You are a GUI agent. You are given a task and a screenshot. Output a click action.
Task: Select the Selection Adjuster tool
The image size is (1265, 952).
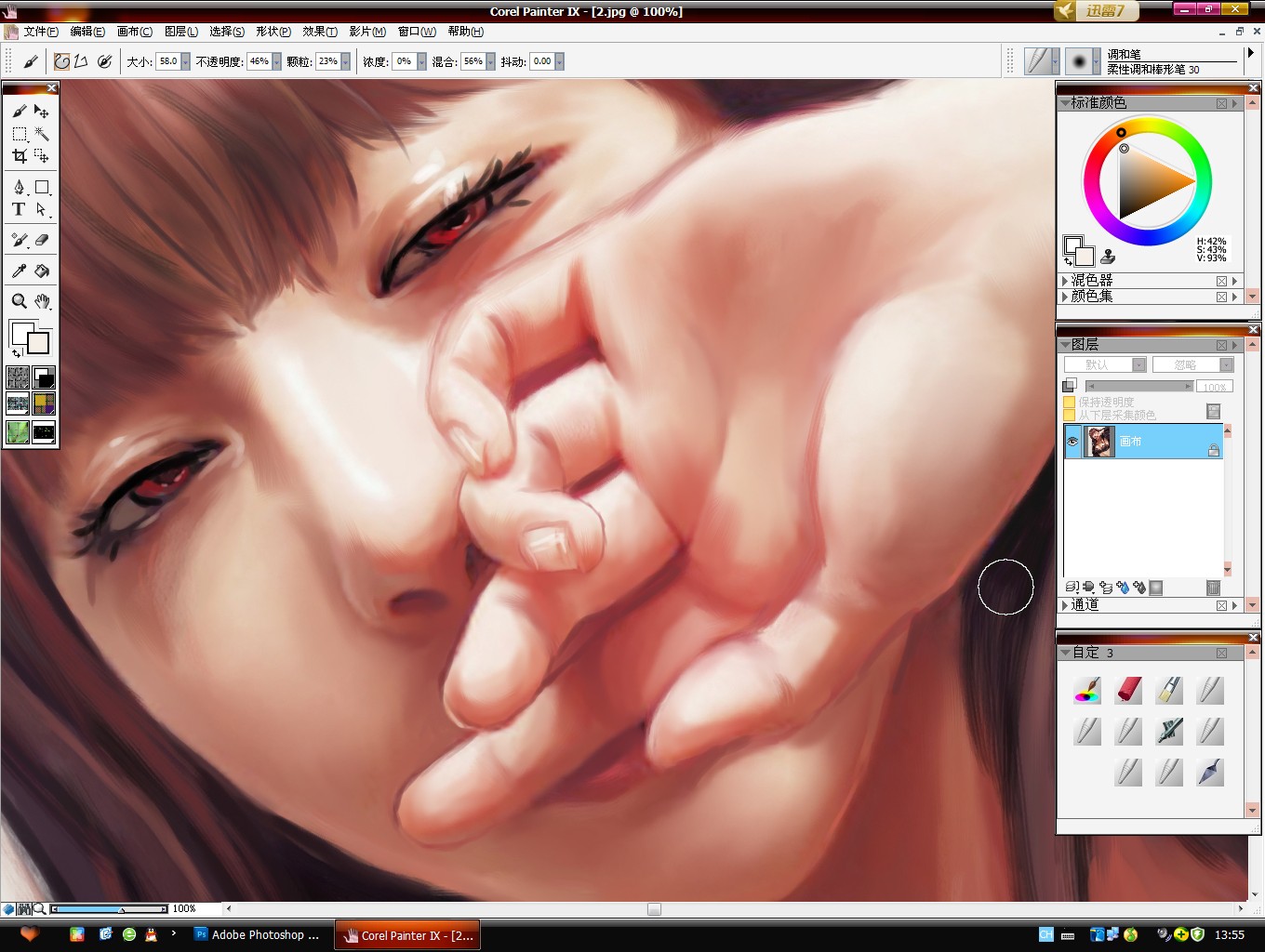point(42,156)
